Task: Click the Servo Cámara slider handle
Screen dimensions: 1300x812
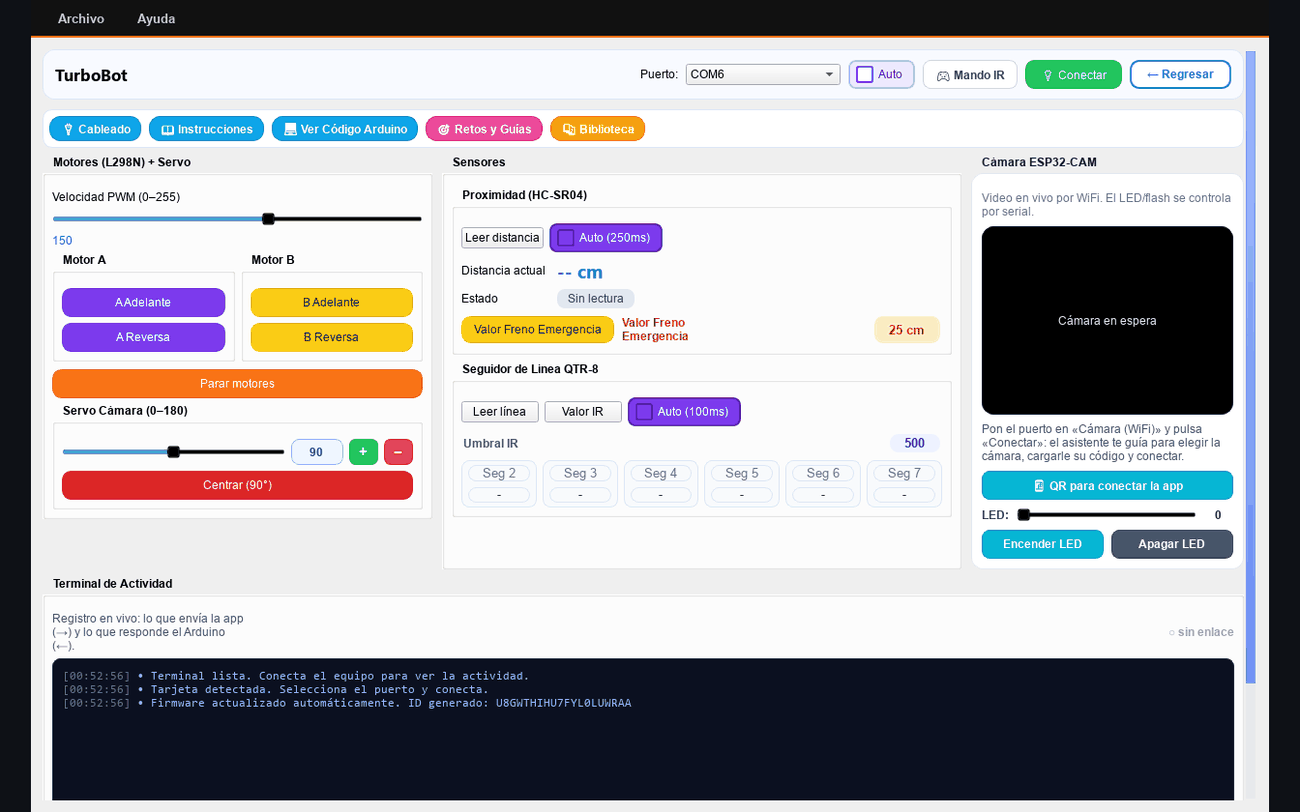Action: click(x=173, y=452)
